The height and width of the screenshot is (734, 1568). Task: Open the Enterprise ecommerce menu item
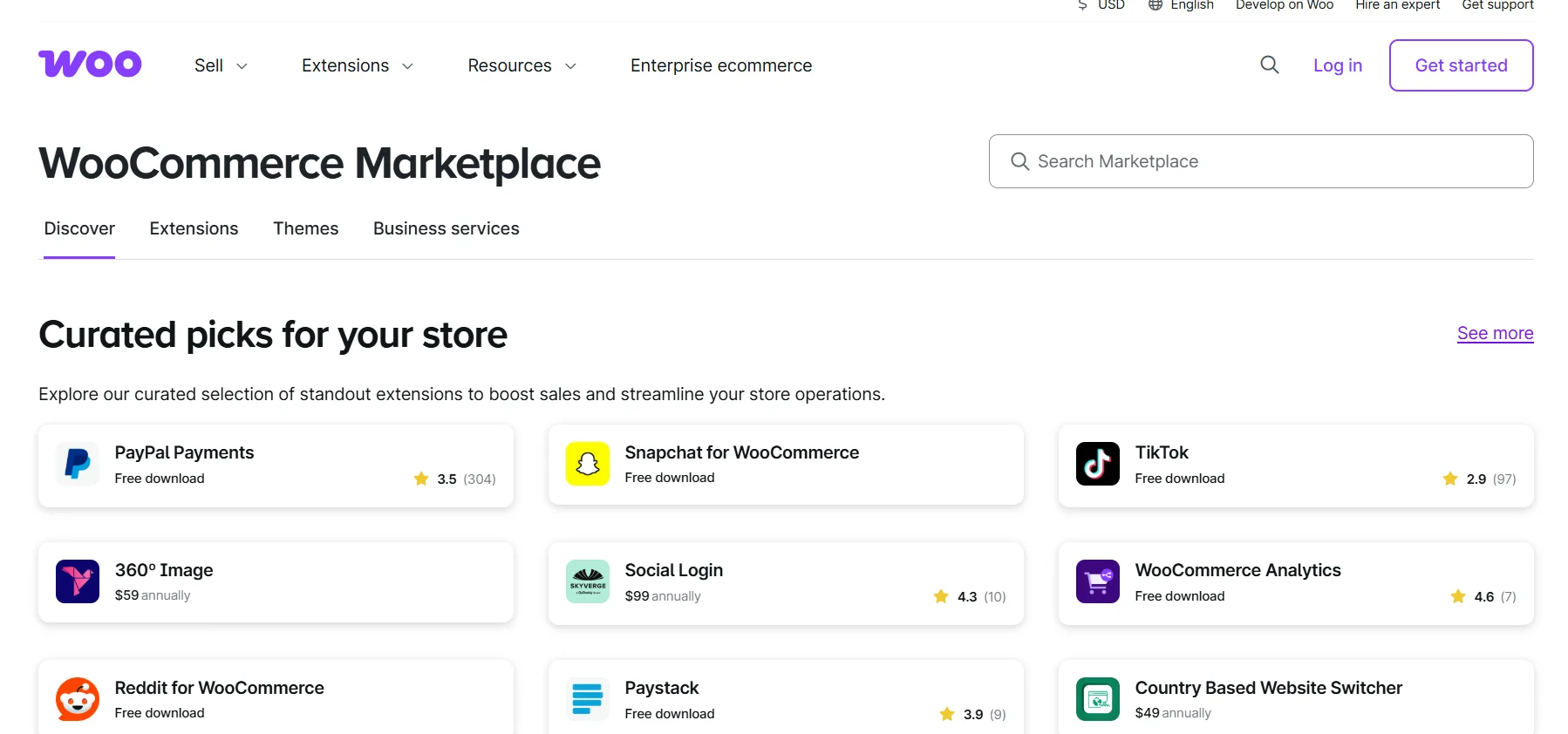click(x=720, y=66)
